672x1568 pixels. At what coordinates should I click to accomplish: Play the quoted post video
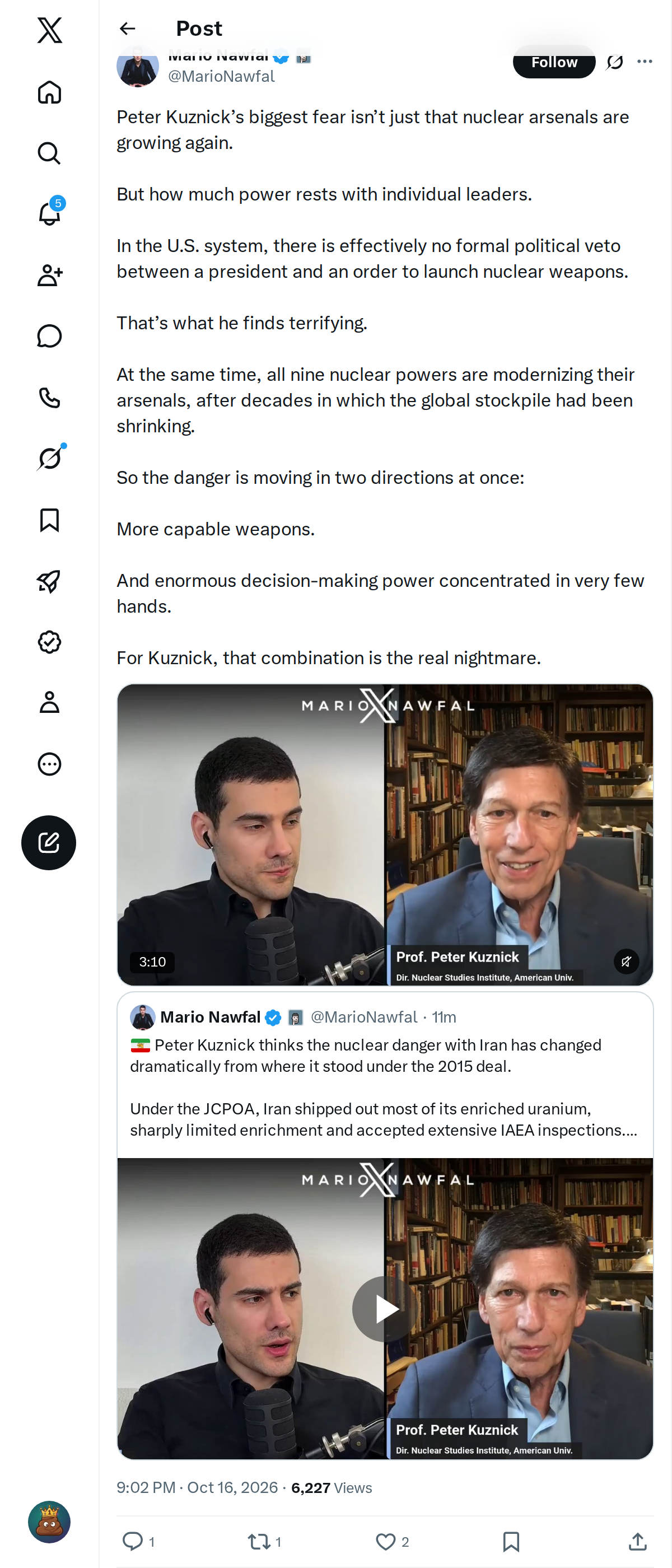385,1309
